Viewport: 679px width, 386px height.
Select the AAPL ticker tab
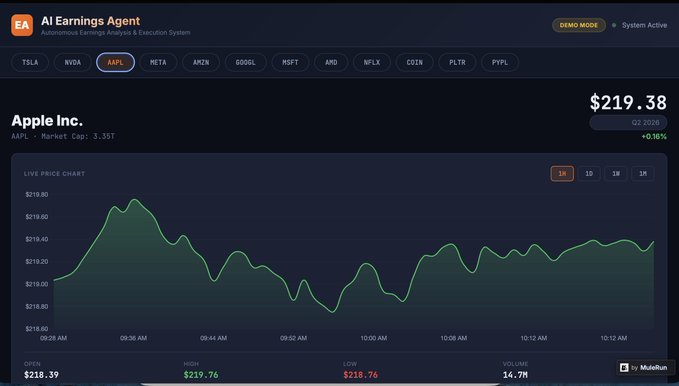(115, 62)
